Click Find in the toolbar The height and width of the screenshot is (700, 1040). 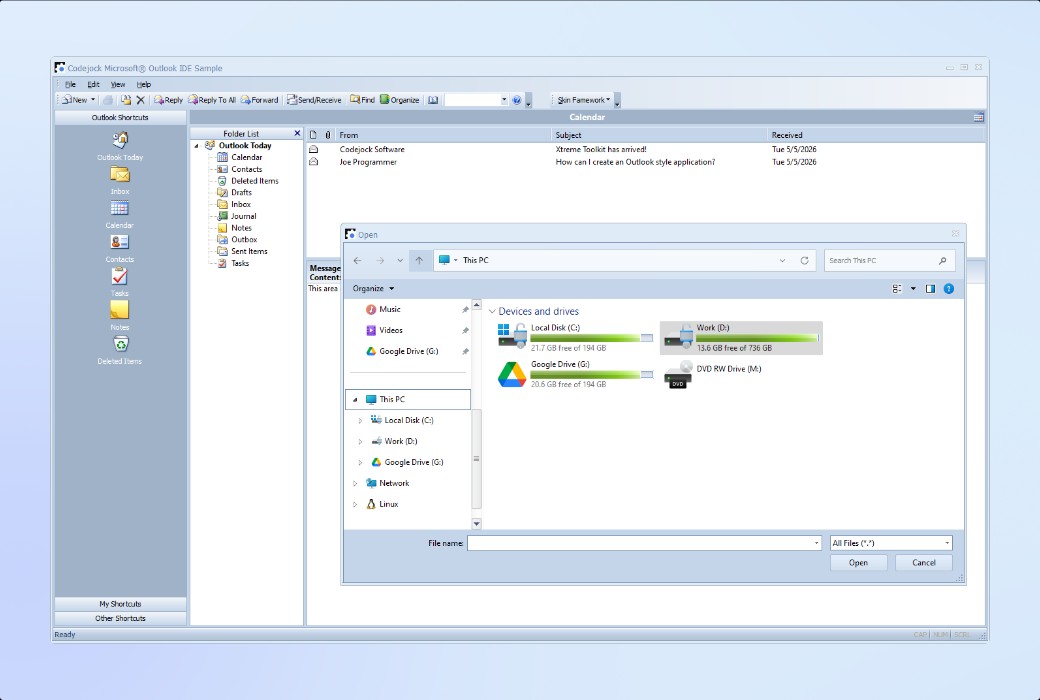(362, 100)
